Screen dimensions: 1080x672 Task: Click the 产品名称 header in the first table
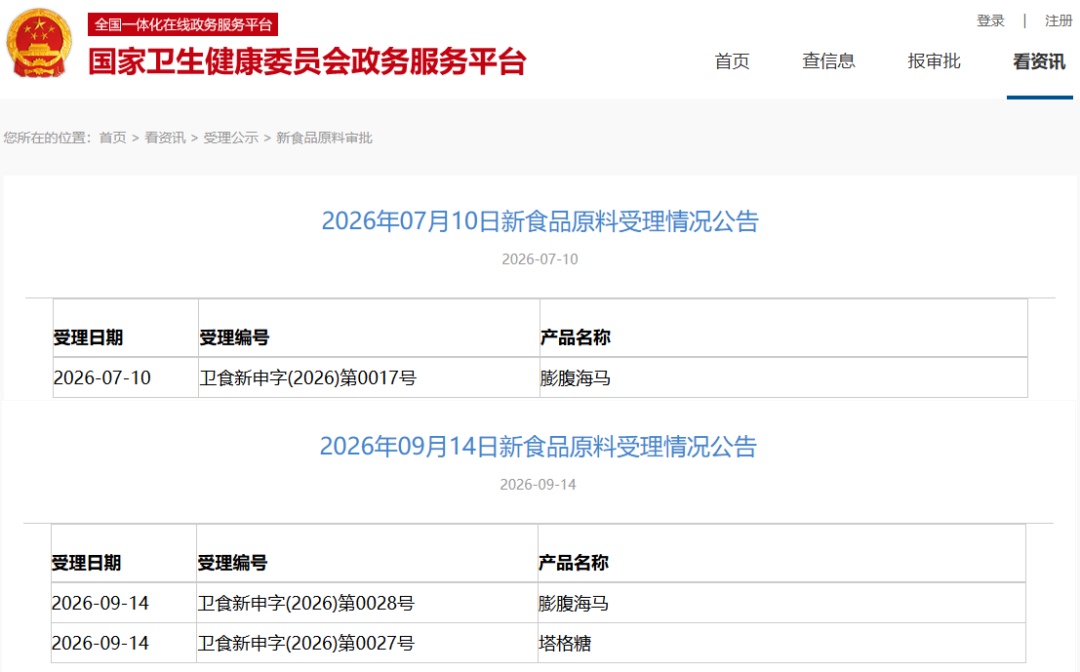click(x=575, y=337)
